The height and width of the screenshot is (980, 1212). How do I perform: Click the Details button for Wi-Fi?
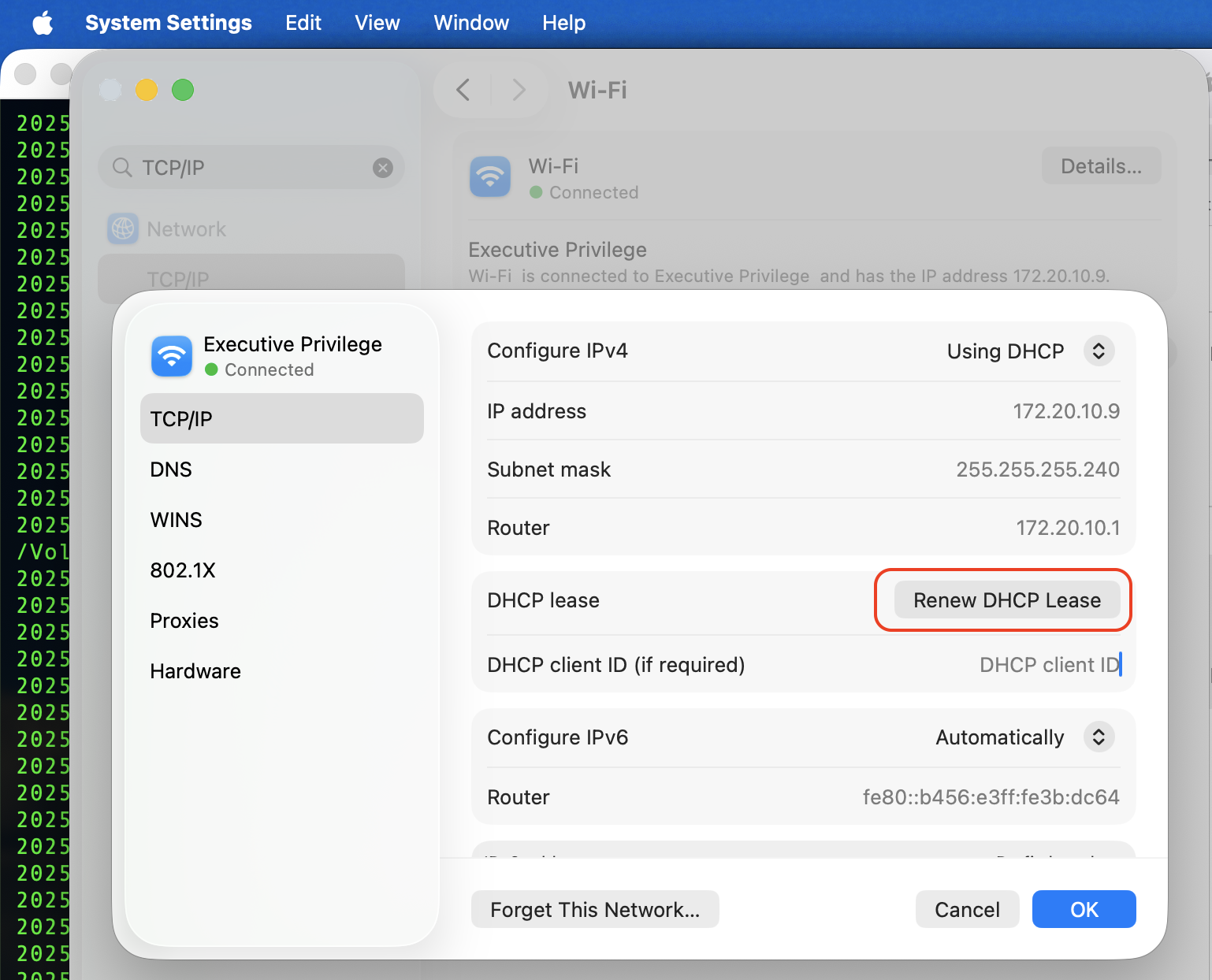point(1101,166)
